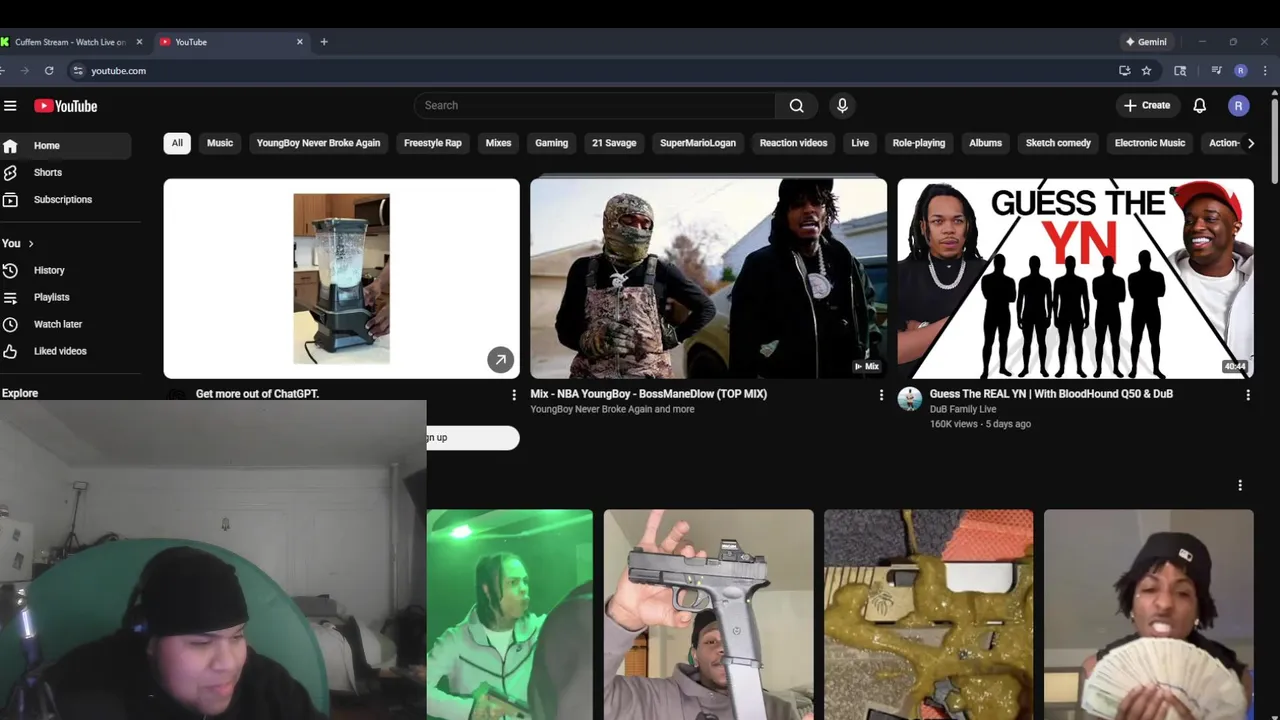Open Chrome three-dot menu
The height and width of the screenshot is (720, 1280).
[1265, 71]
